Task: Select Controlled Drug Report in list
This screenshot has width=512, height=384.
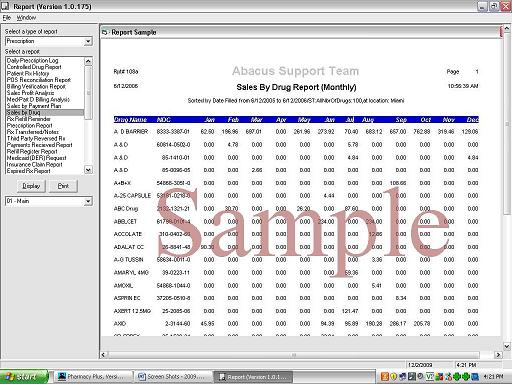Action: [34, 67]
